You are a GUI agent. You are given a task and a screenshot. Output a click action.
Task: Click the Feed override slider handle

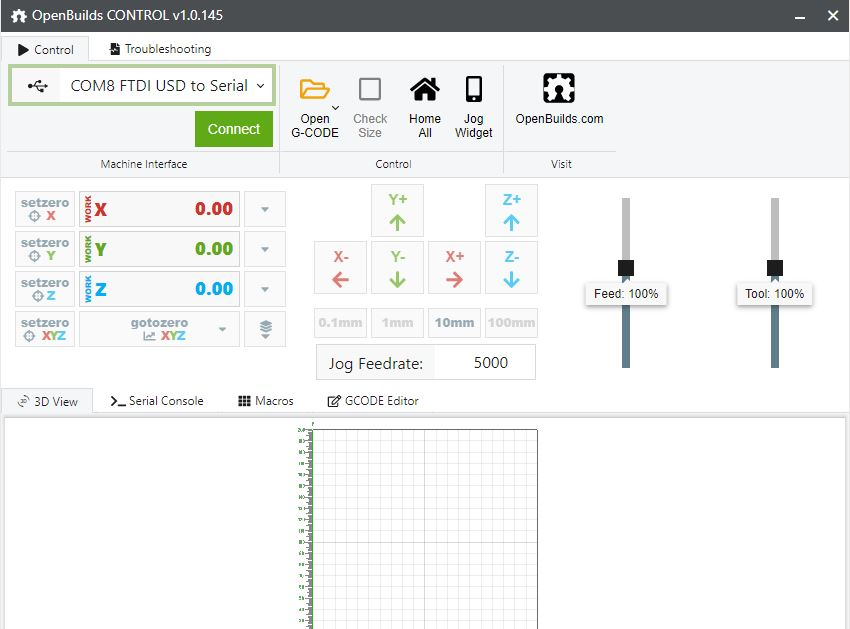tap(626, 268)
